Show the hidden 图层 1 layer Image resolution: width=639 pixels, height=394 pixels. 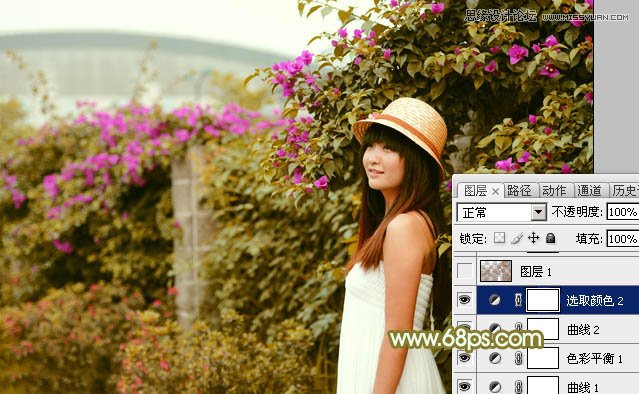(465, 271)
